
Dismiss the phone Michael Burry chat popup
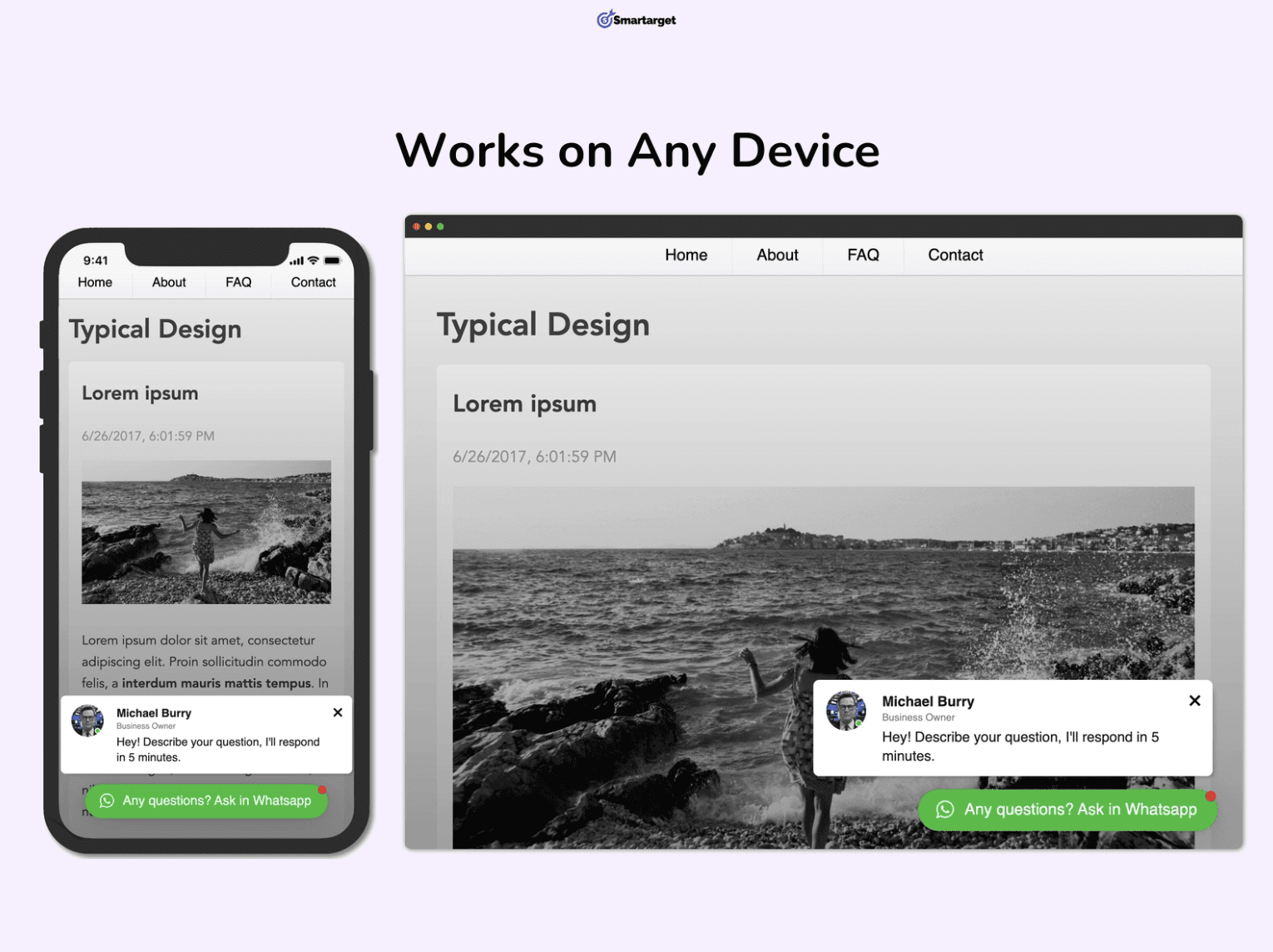pos(338,712)
